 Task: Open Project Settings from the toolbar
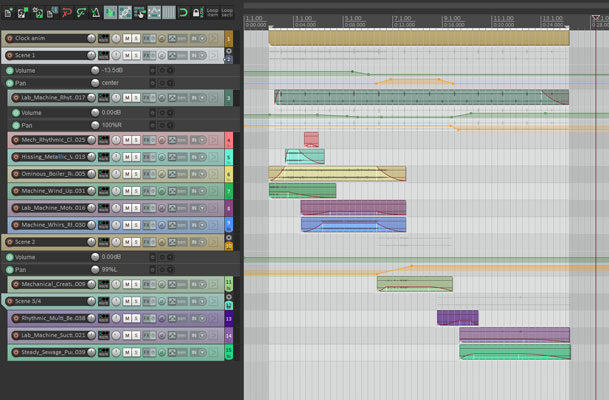(52, 13)
